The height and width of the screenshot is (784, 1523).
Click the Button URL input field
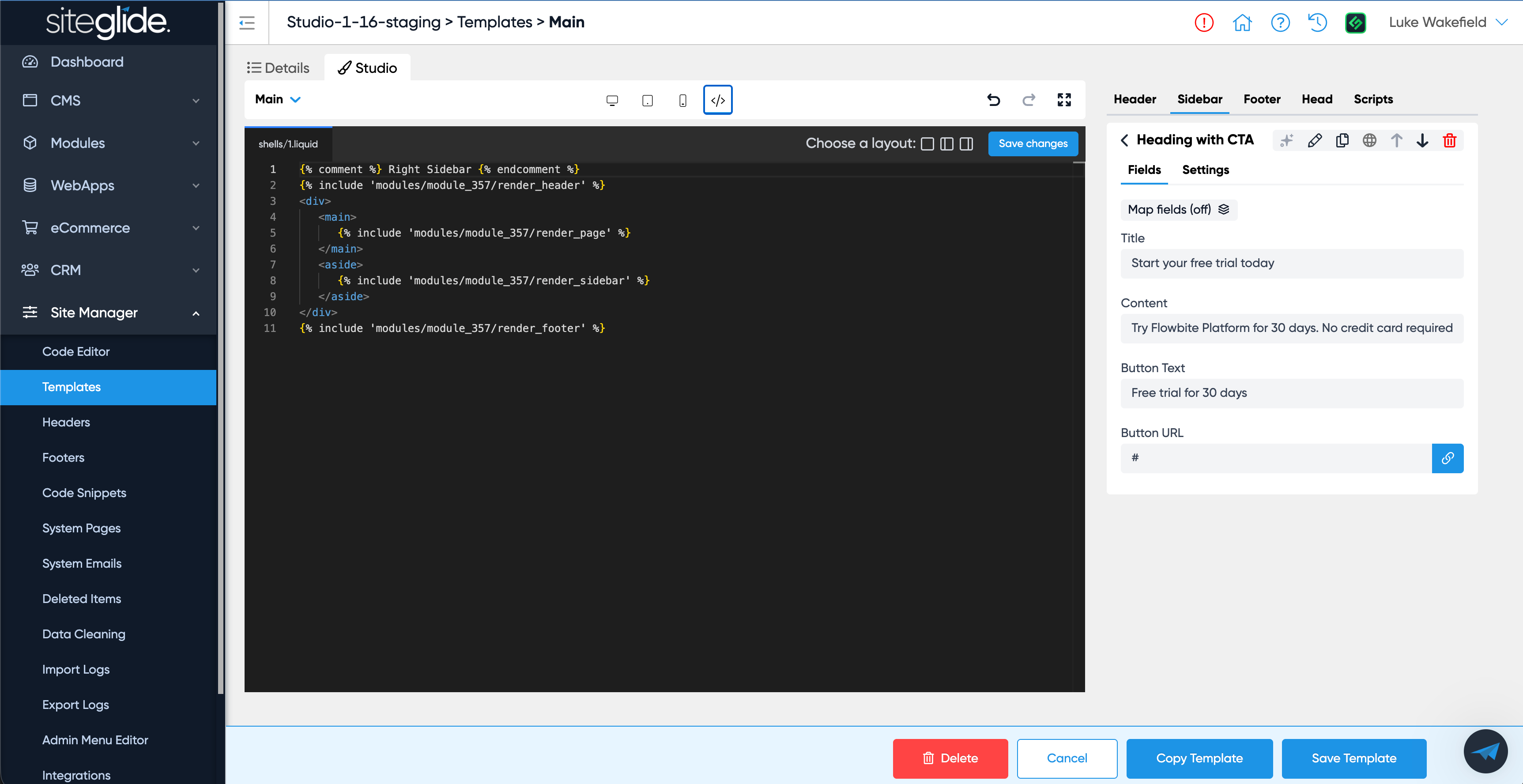[1276, 458]
